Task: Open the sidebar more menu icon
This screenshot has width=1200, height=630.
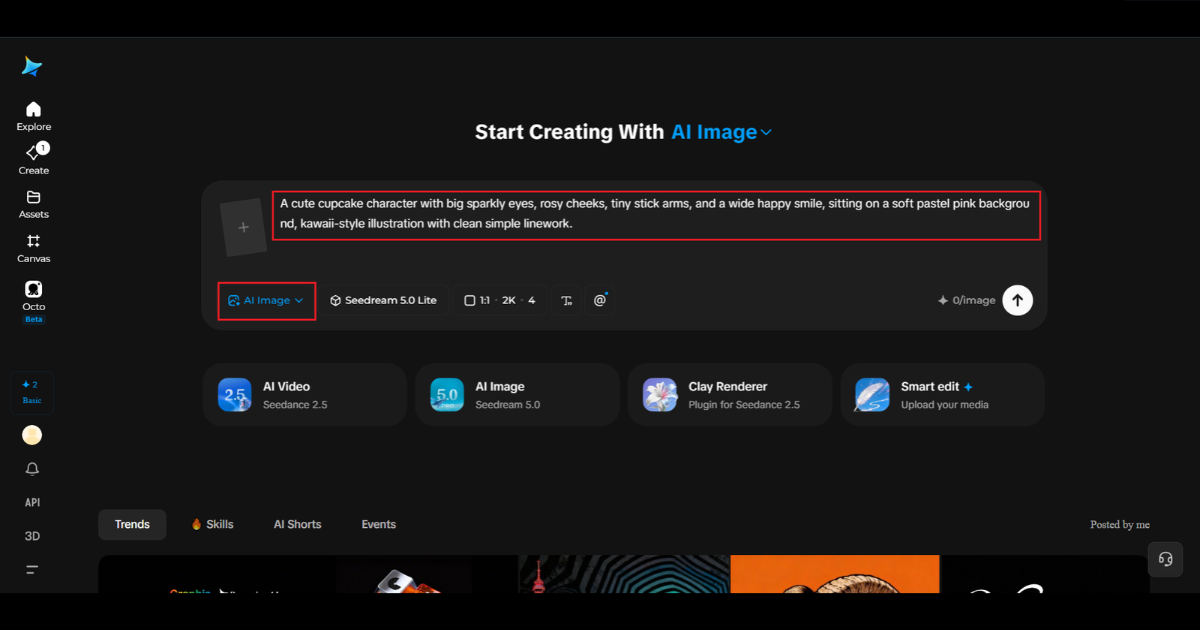Action: pyautogui.click(x=32, y=570)
